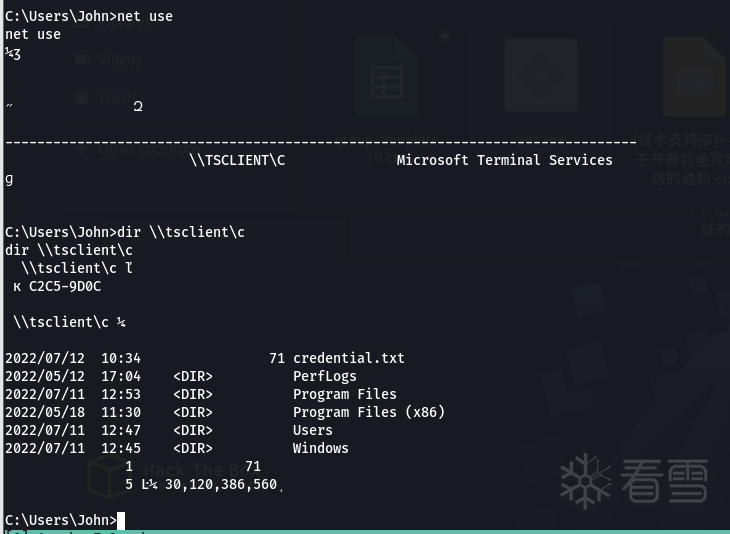Click the free bytes value 30,120,386,560
This screenshot has width=730, height=534.
(221, 484)
